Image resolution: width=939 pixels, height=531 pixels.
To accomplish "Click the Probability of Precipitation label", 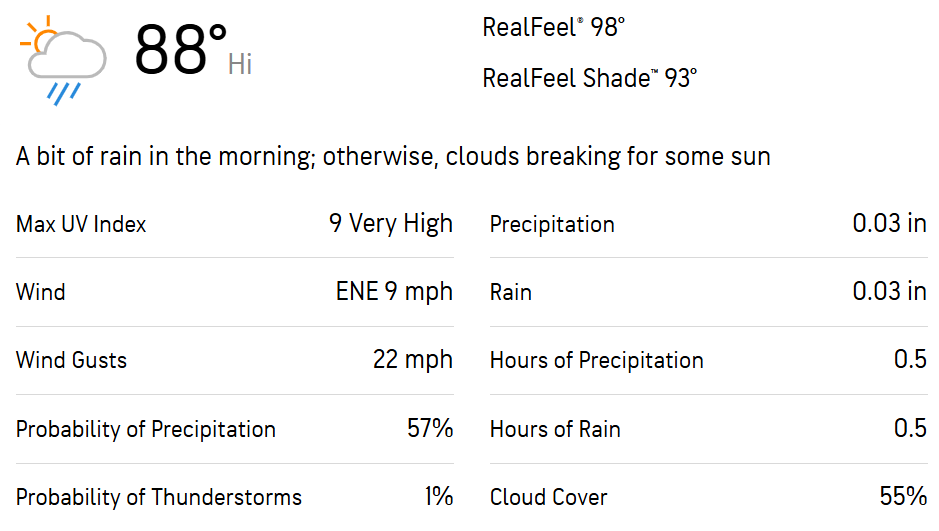I will (146, 429).
